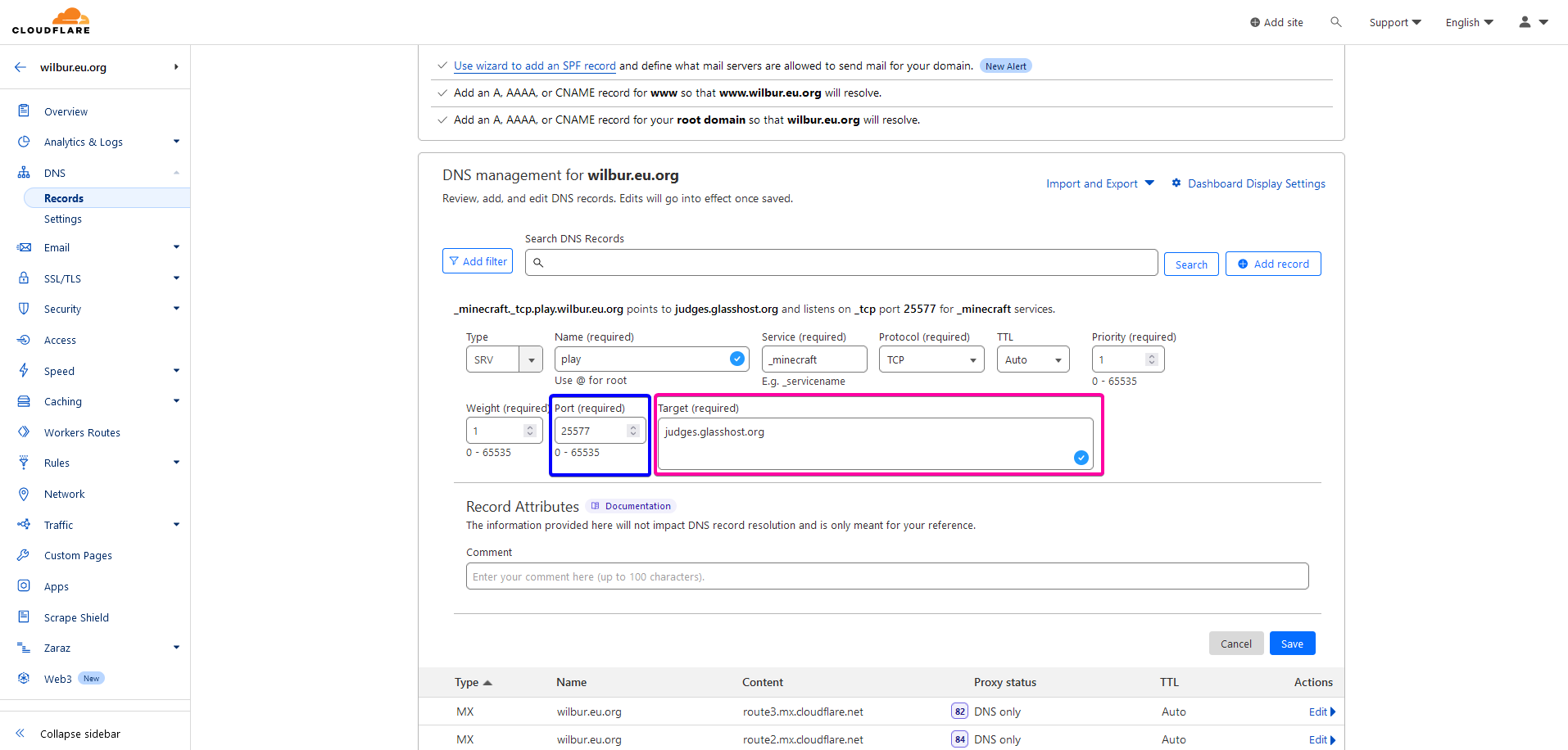
Task: Click the back arrow beside wilbur.eu.org
Action: [20, 67]
